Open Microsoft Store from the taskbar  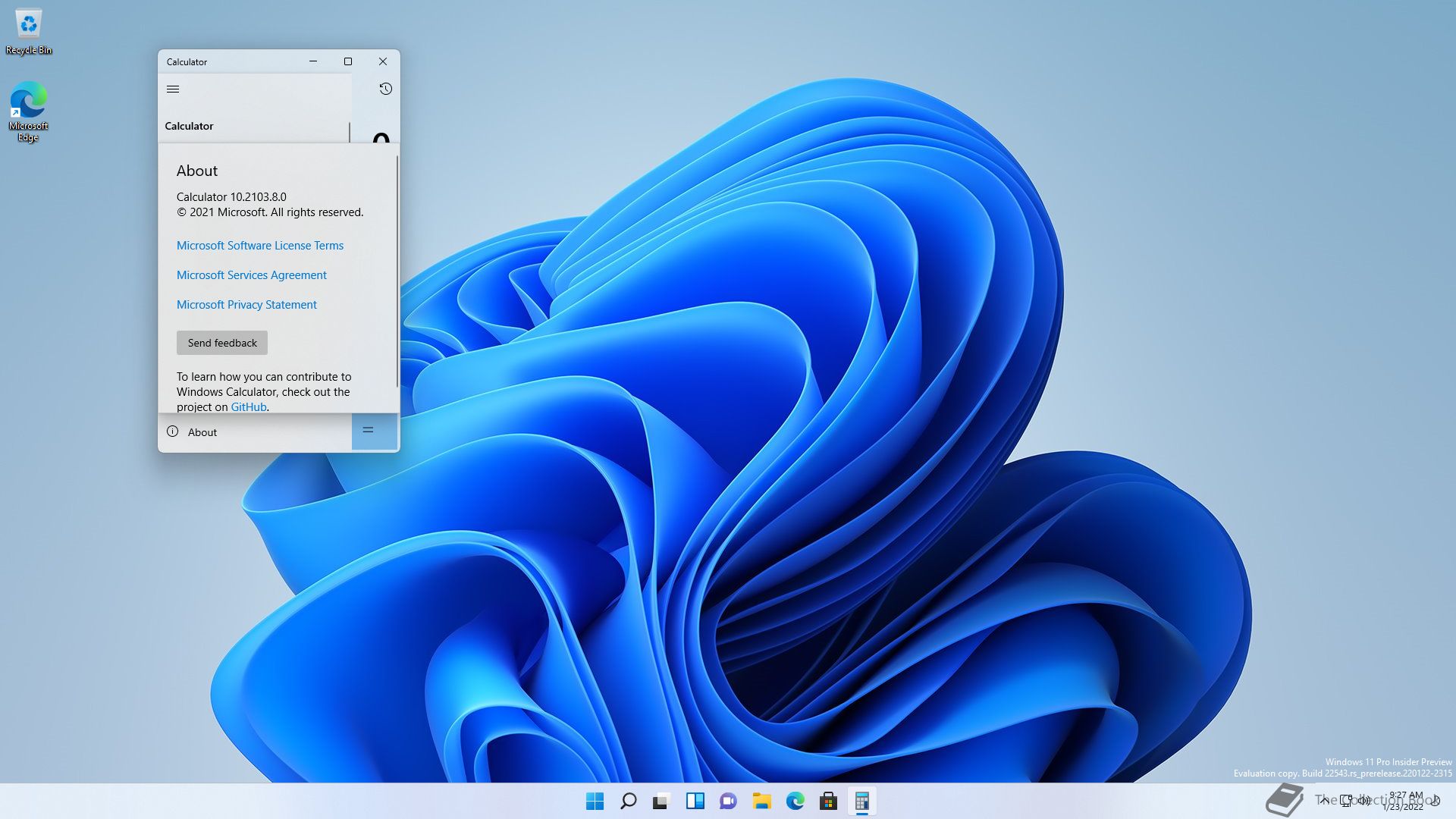tap(829, 801)
